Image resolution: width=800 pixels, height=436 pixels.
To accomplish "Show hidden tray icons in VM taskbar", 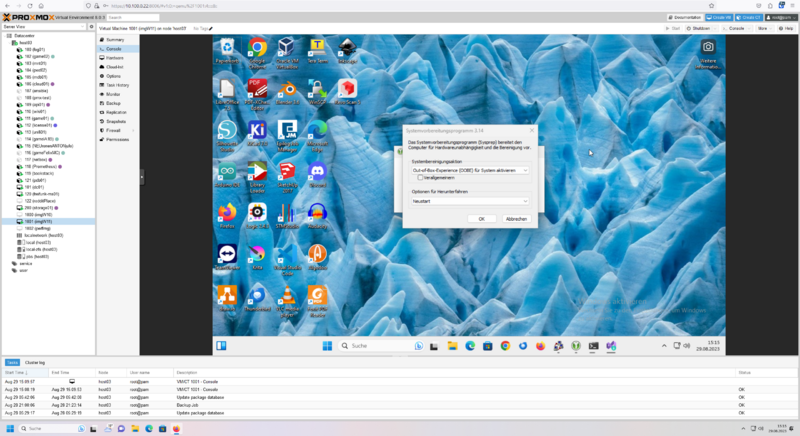I will (x=664, y=346).
